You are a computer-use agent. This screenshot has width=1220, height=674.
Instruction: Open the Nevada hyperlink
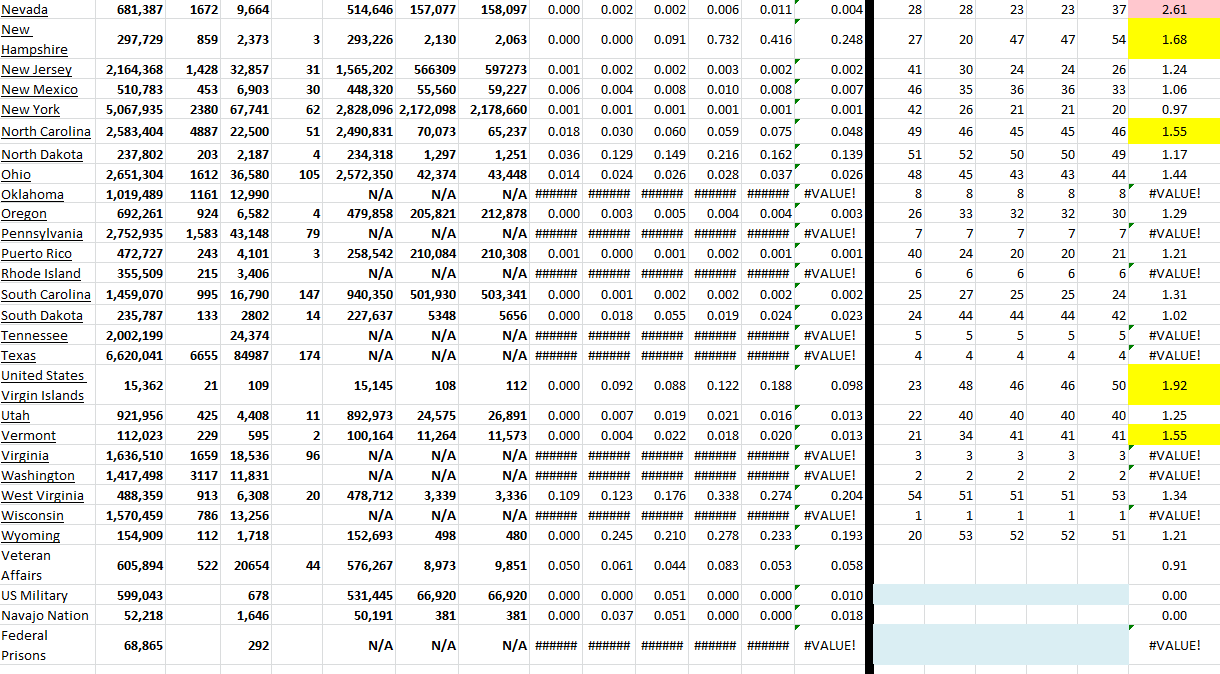(x=24, y=10)
